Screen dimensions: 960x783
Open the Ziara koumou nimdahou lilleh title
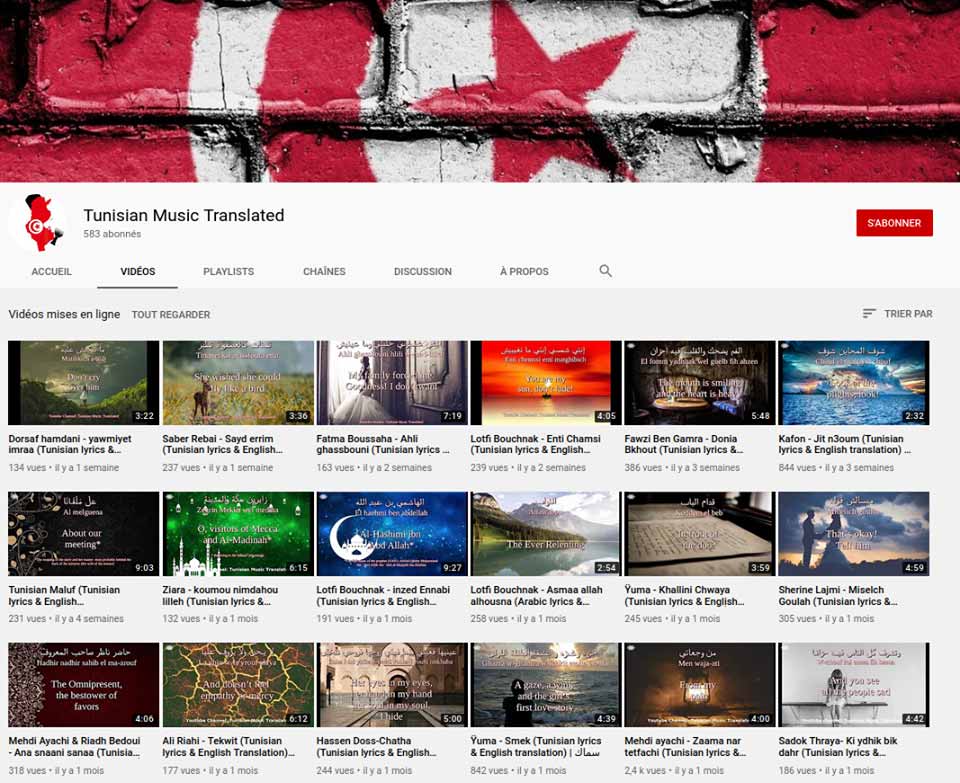220,596
